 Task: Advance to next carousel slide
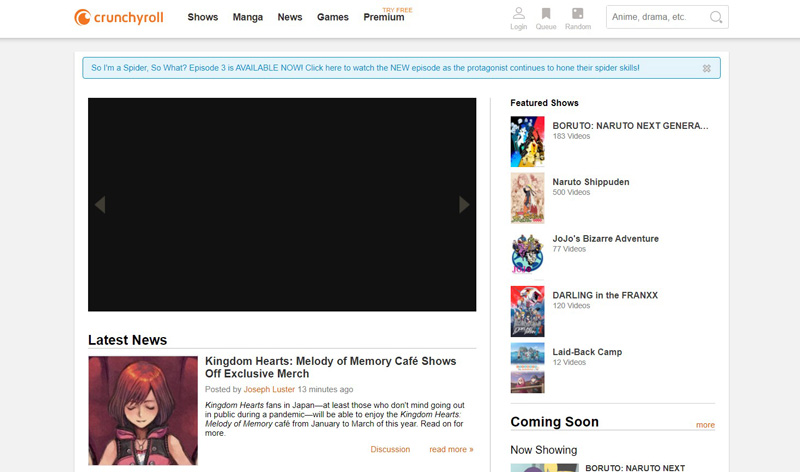pos(464,204)
